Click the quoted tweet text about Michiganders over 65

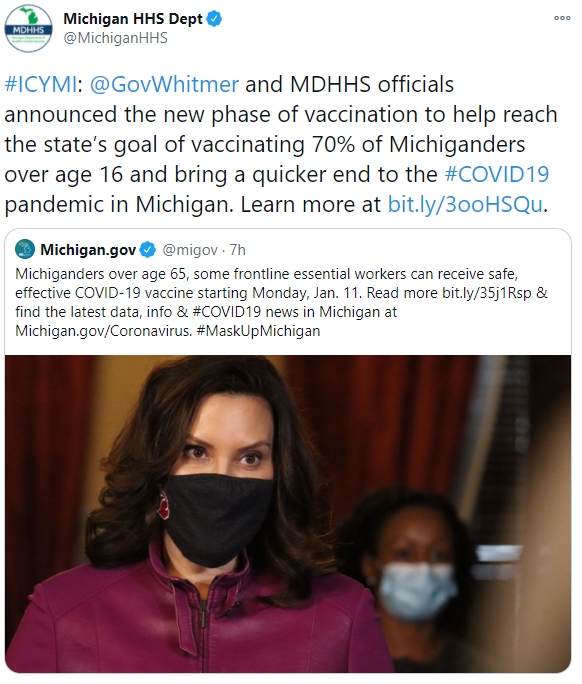click(x=281, y=302)
